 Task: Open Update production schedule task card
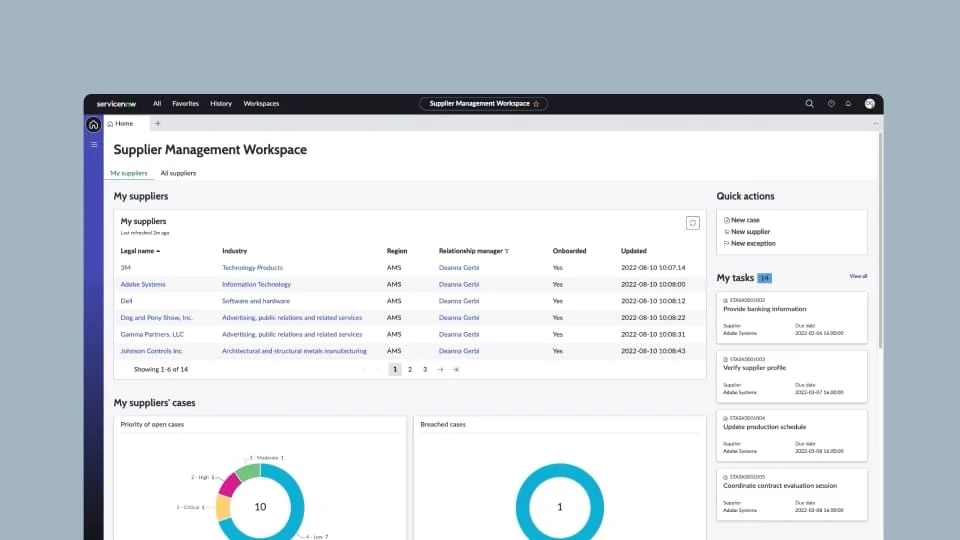pyautogui.click(x=792, y=435)
